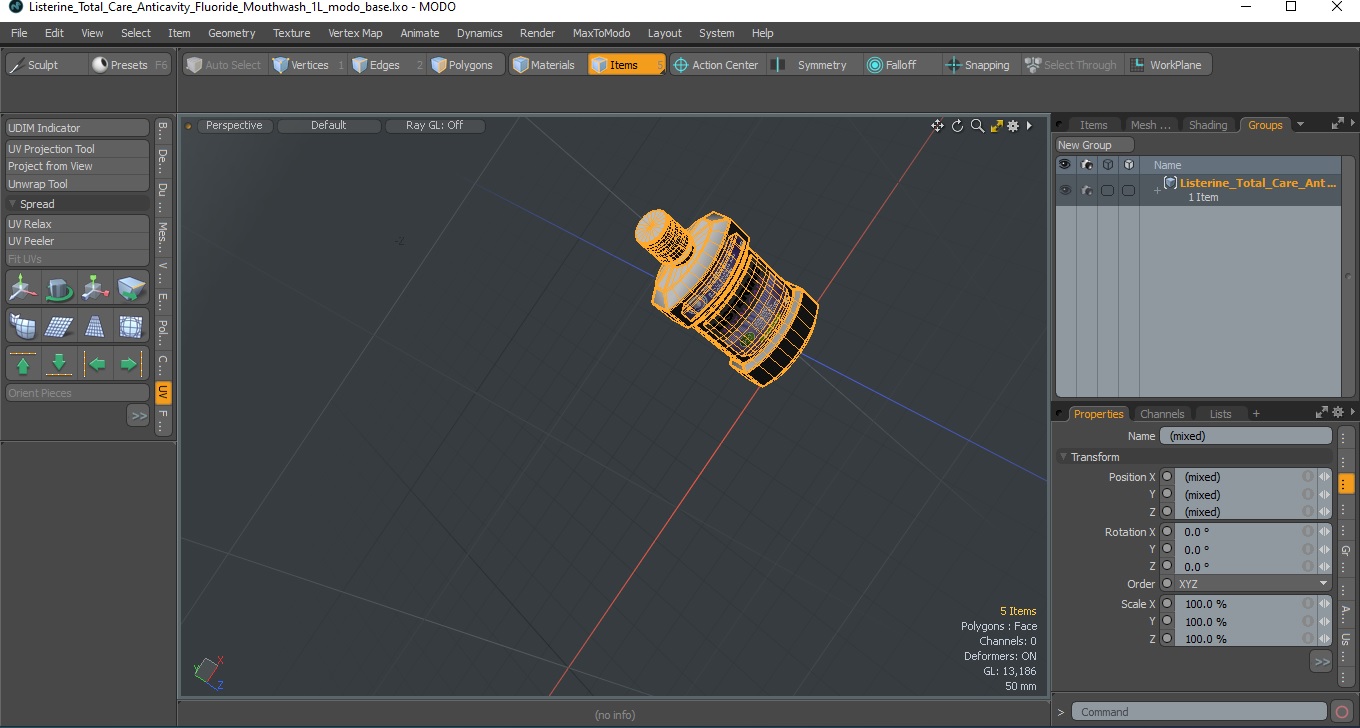The height and width of the screenshot is (728, 1360).
Task: Select the move UV transform tool icon
Action: [x=23, y=288]
